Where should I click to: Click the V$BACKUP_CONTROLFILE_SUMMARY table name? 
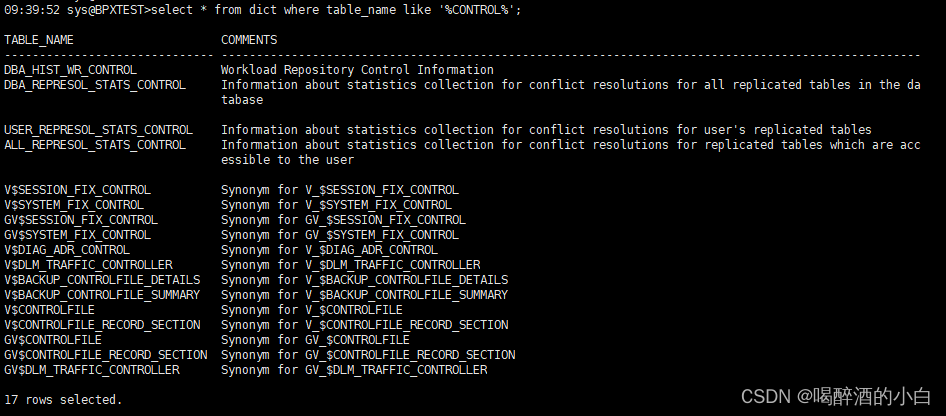102,295
